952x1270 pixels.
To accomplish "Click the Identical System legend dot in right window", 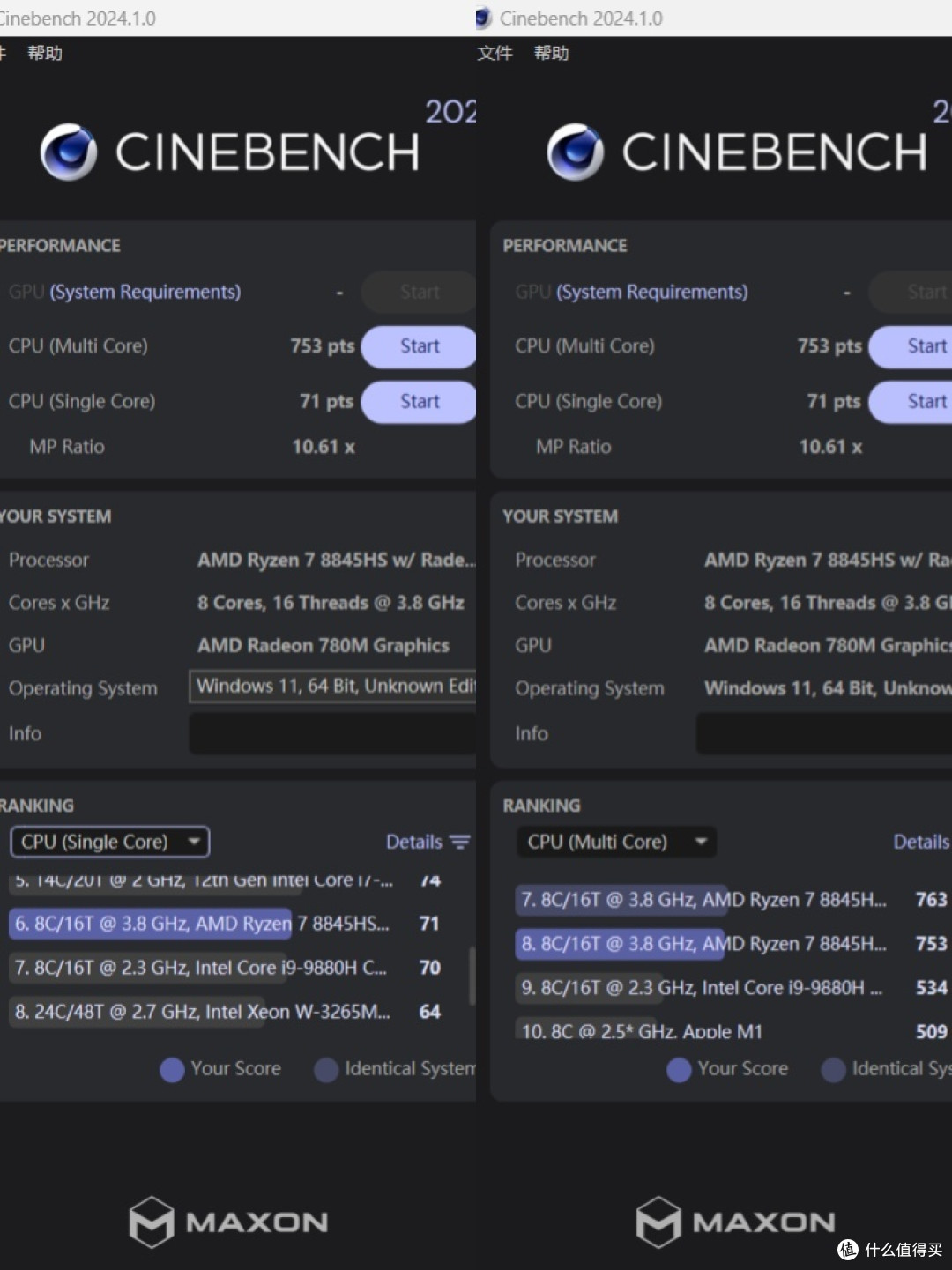I will click(x=833, y=1069).
